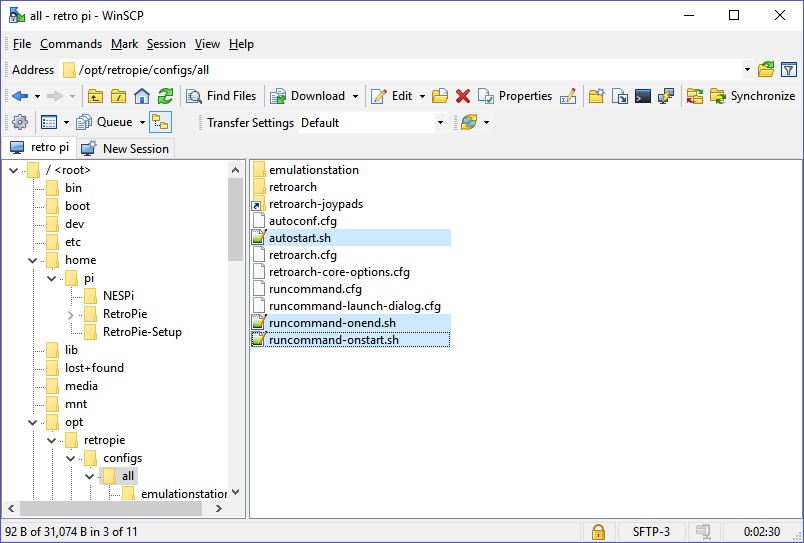Screen dimensions: 804x543
Task: Open directory or bookmark icon beside address
Action: pos(766,69)
